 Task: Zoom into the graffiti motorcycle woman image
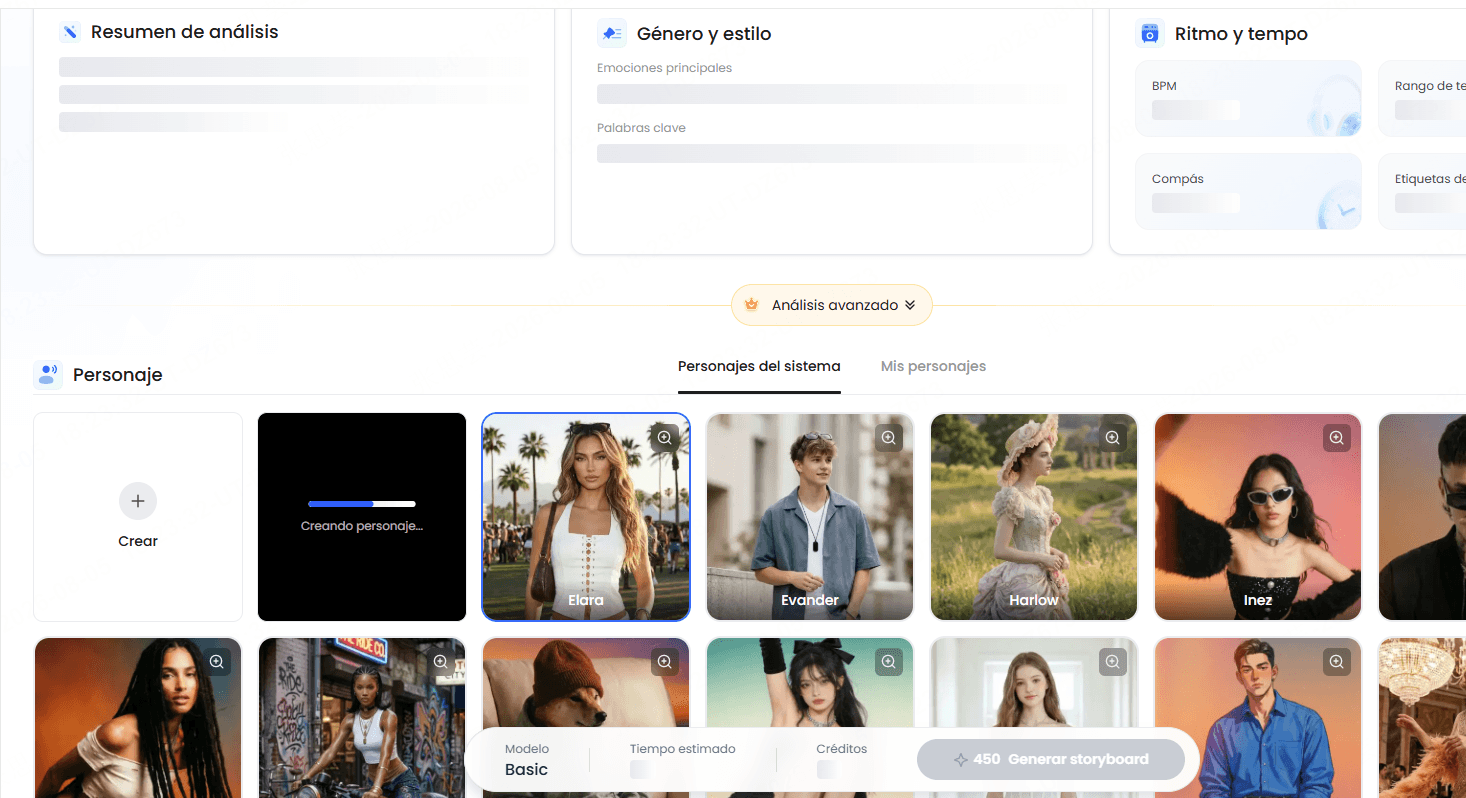point(441,661)
